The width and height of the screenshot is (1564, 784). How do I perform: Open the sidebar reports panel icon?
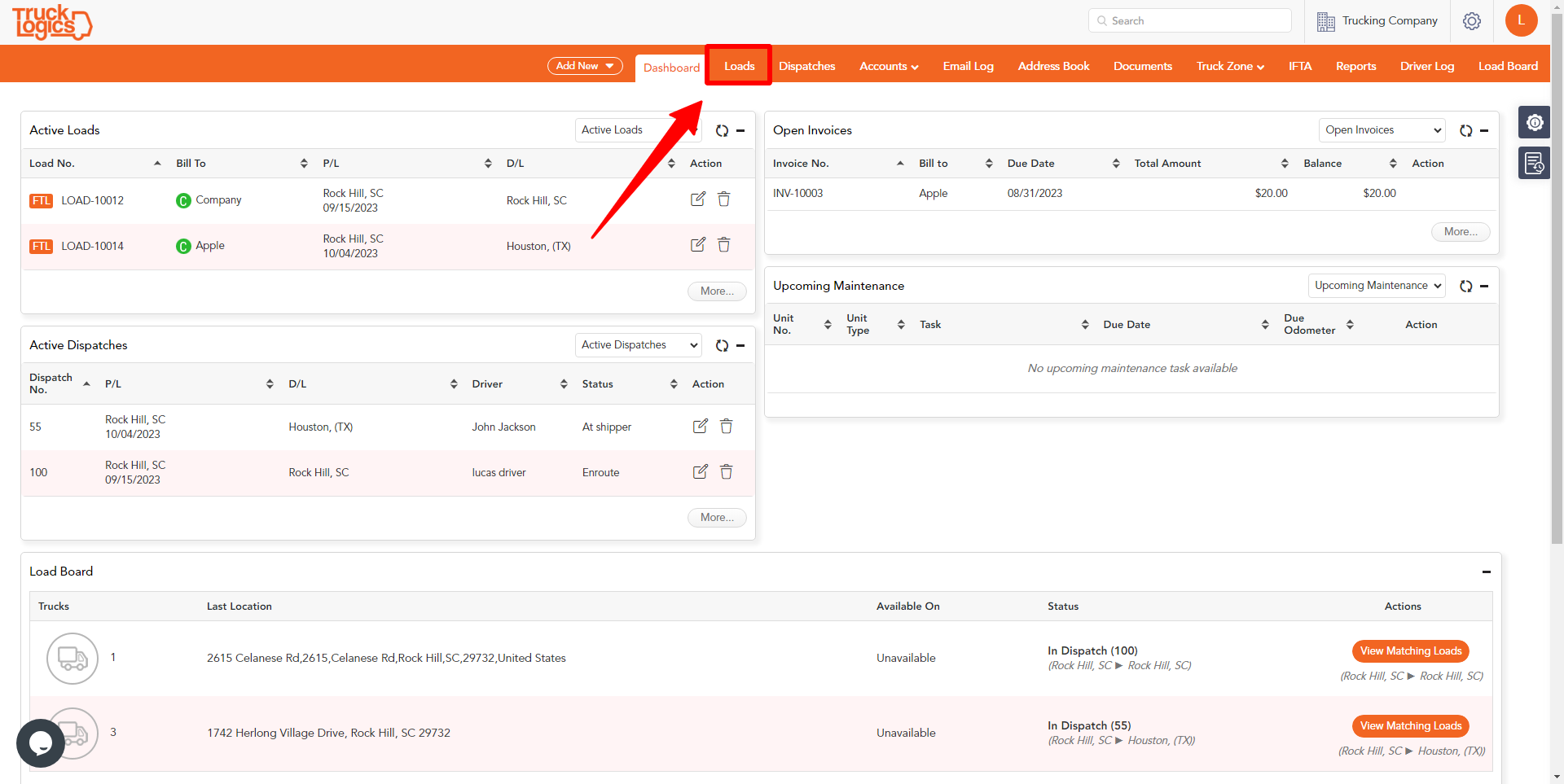coord(1535,163)
